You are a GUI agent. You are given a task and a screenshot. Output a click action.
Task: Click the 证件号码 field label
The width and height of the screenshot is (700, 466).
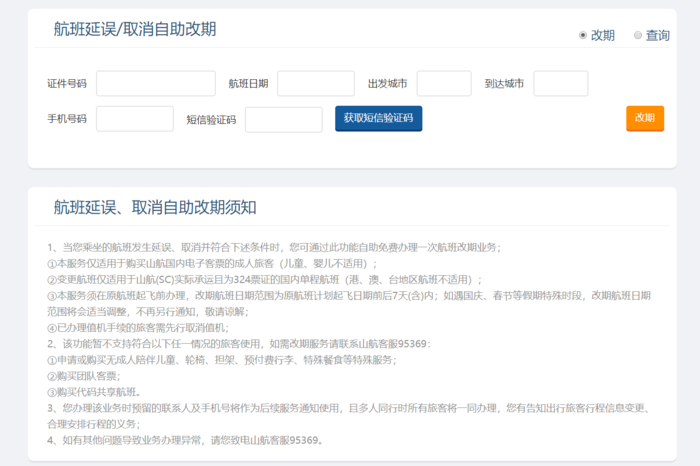click(67, 84)
